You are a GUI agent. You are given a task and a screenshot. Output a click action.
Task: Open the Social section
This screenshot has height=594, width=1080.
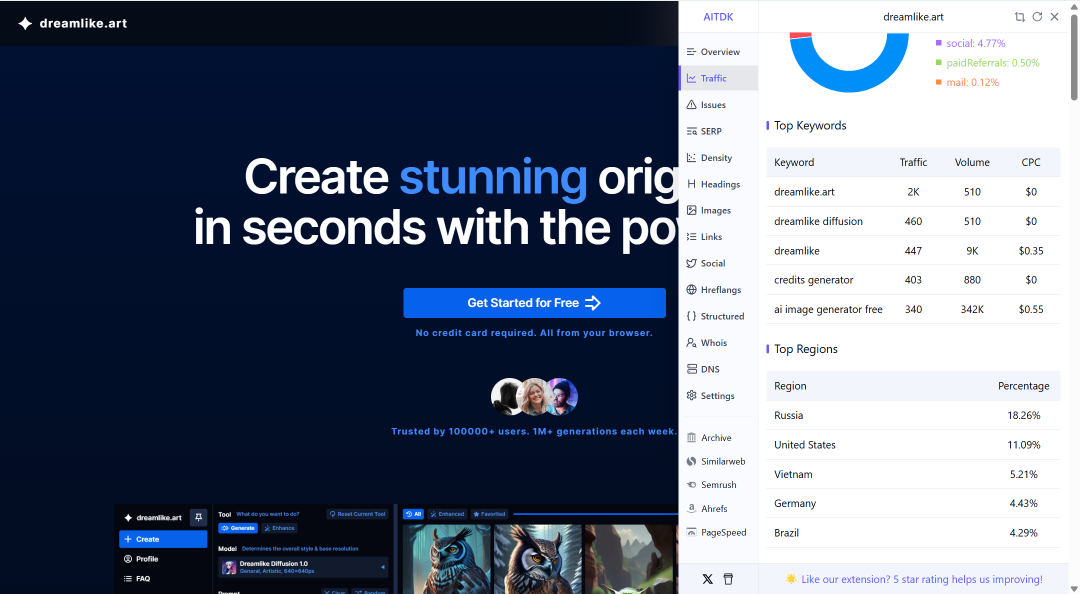pos(718,263)
